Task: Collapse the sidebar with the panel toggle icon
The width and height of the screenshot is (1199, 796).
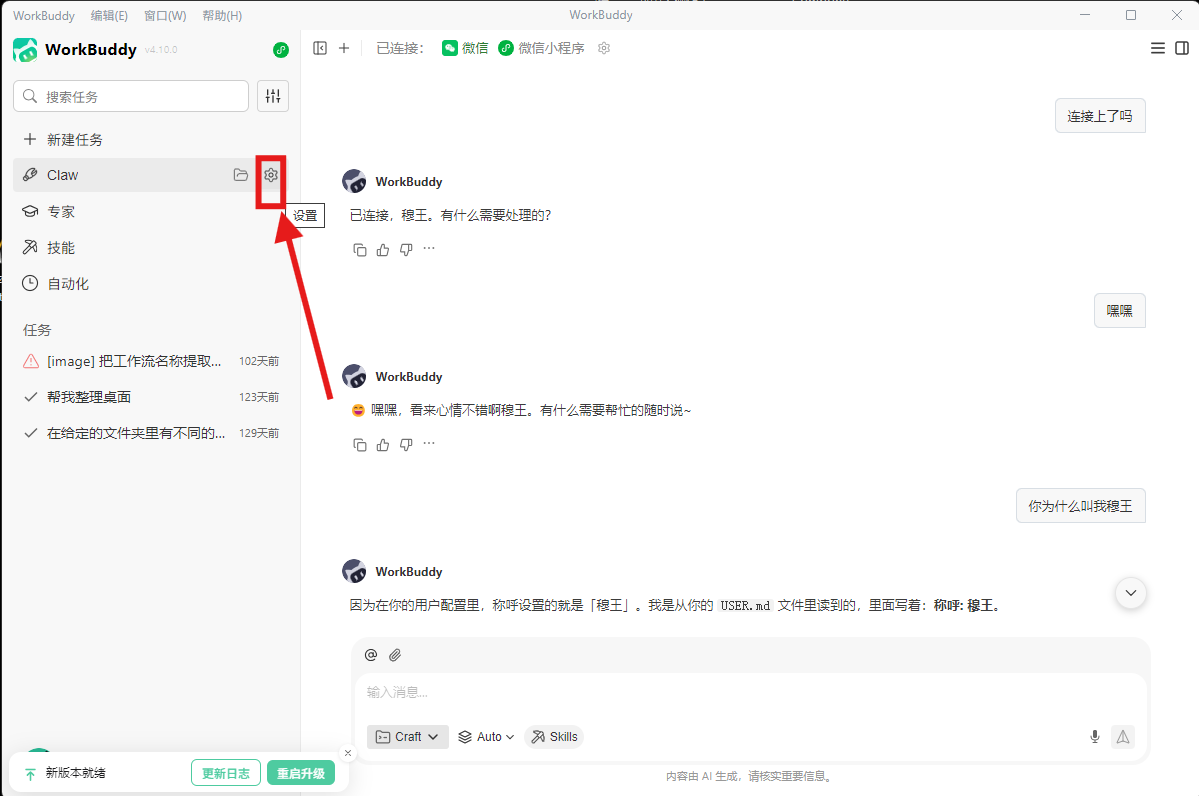Action: click(320, 48)
